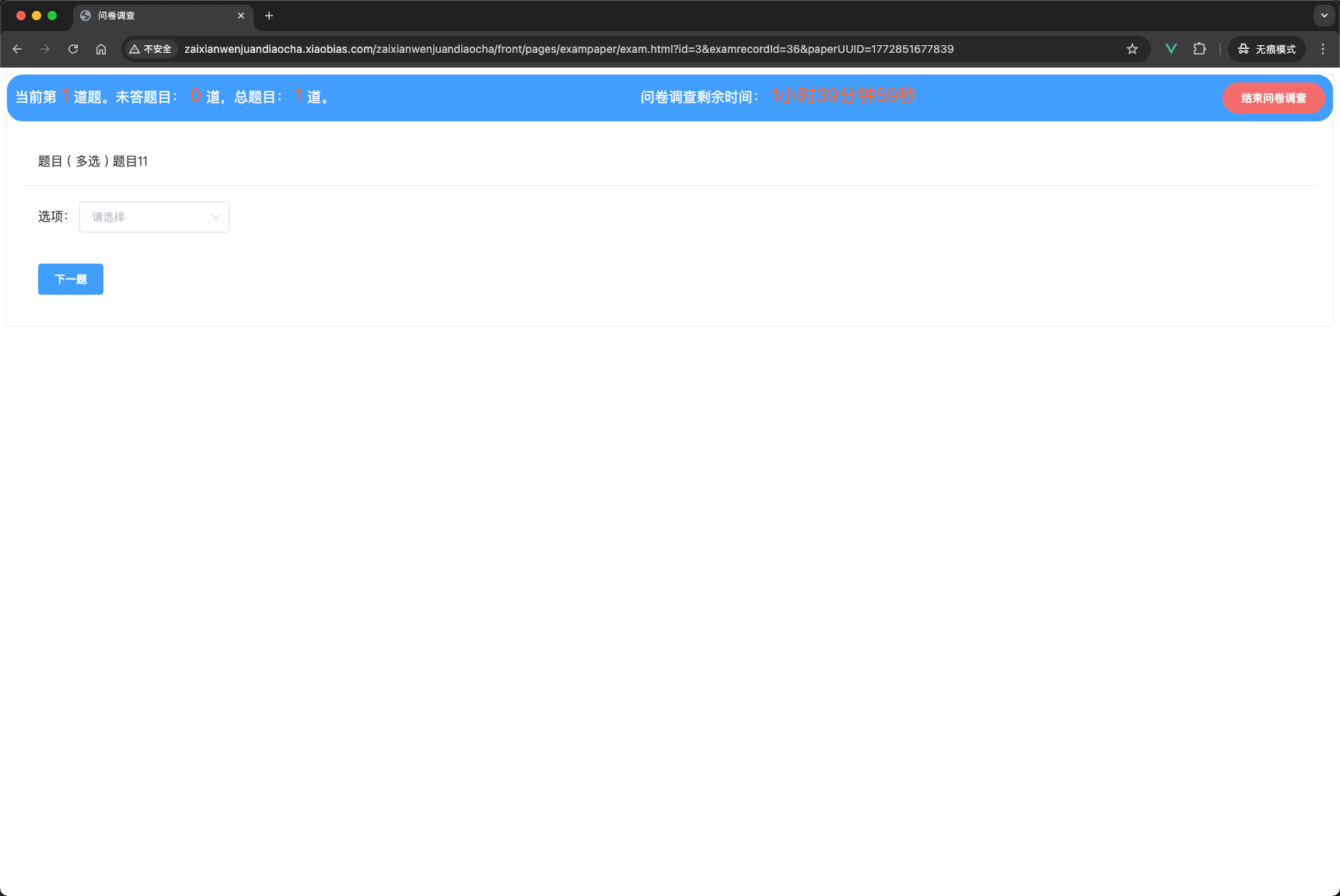Click the browser forward arrow

[x=45, y=49]
